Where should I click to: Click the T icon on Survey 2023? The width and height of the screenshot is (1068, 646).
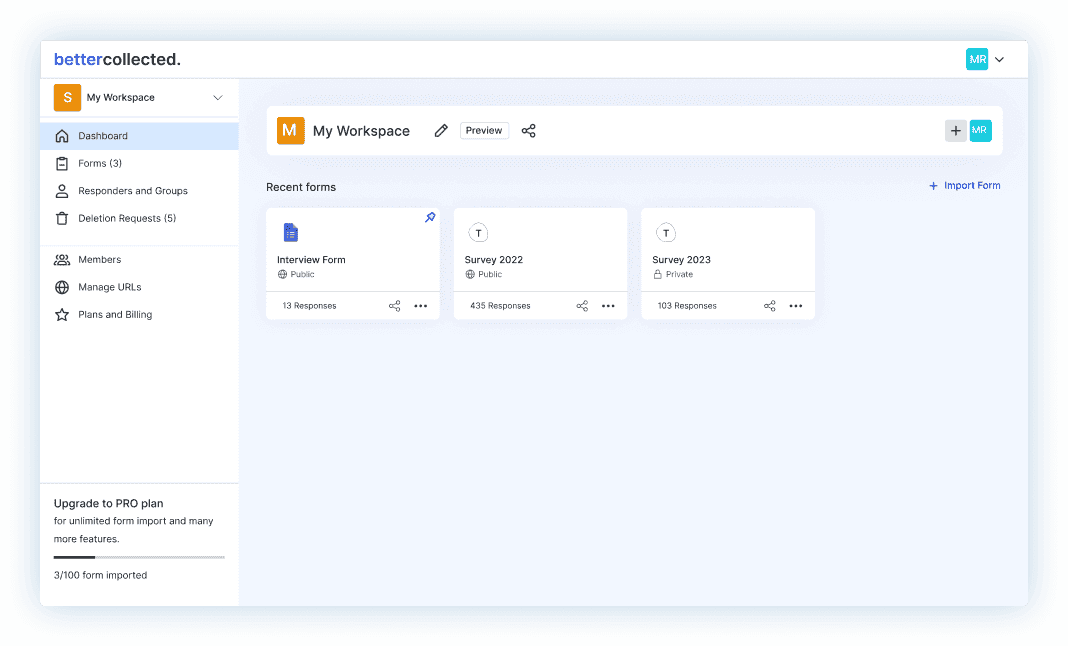pos(666,233)
